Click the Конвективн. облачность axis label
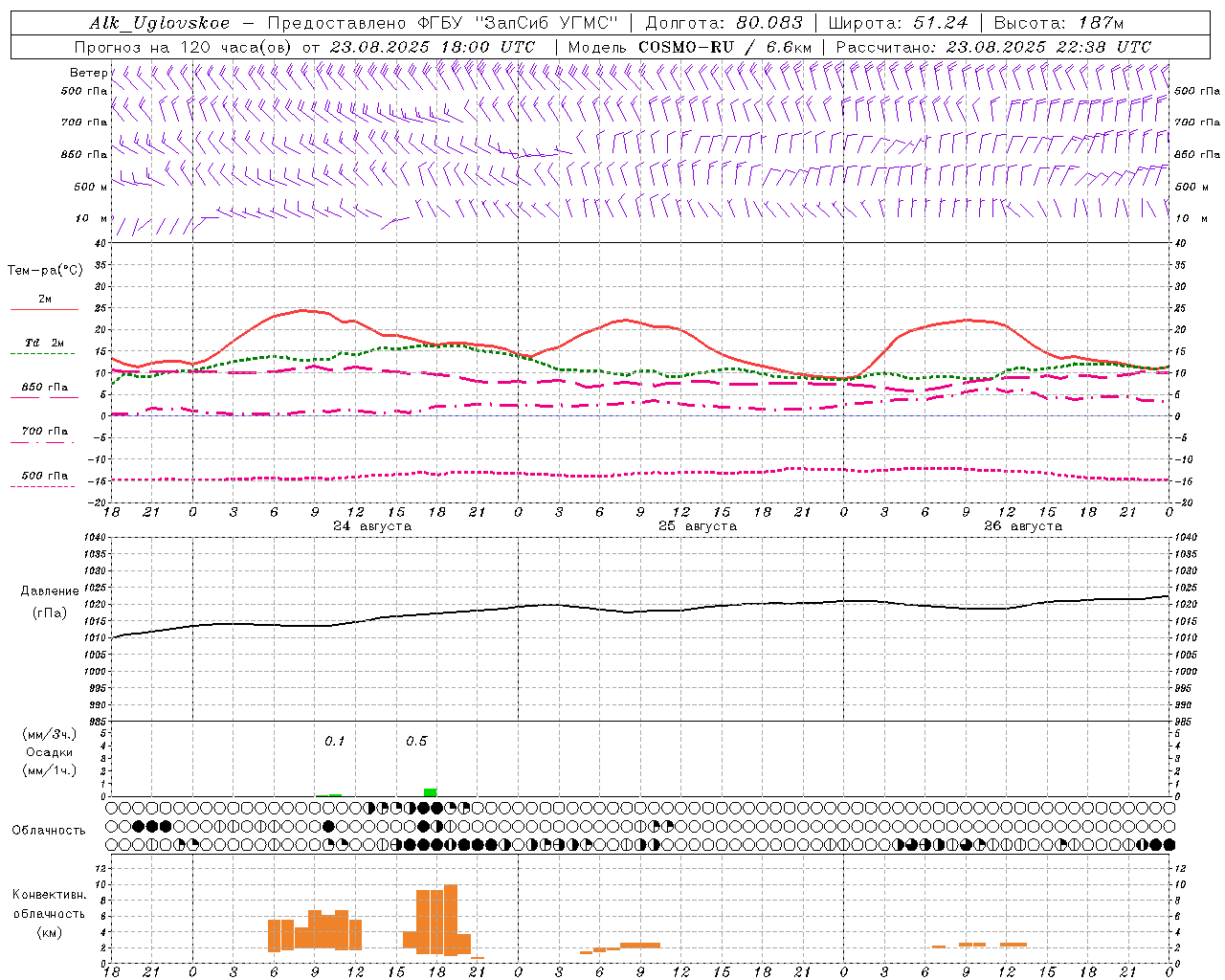 pos(49,913)
